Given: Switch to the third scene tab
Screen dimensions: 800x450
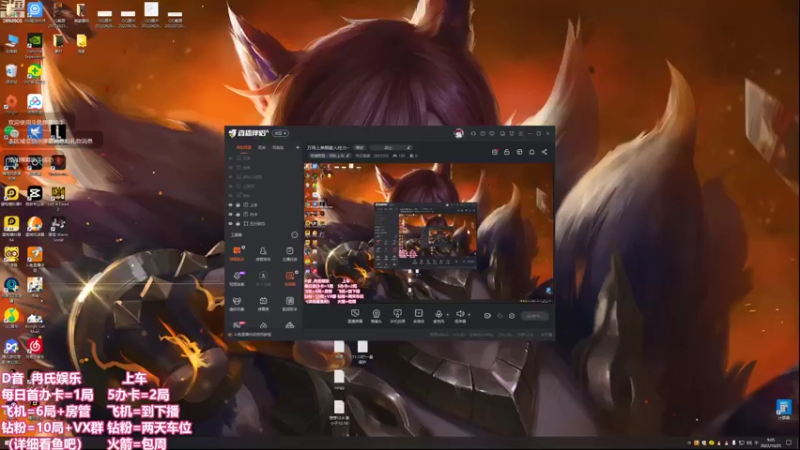Looking at the screenshot, I should coord(278,147).
